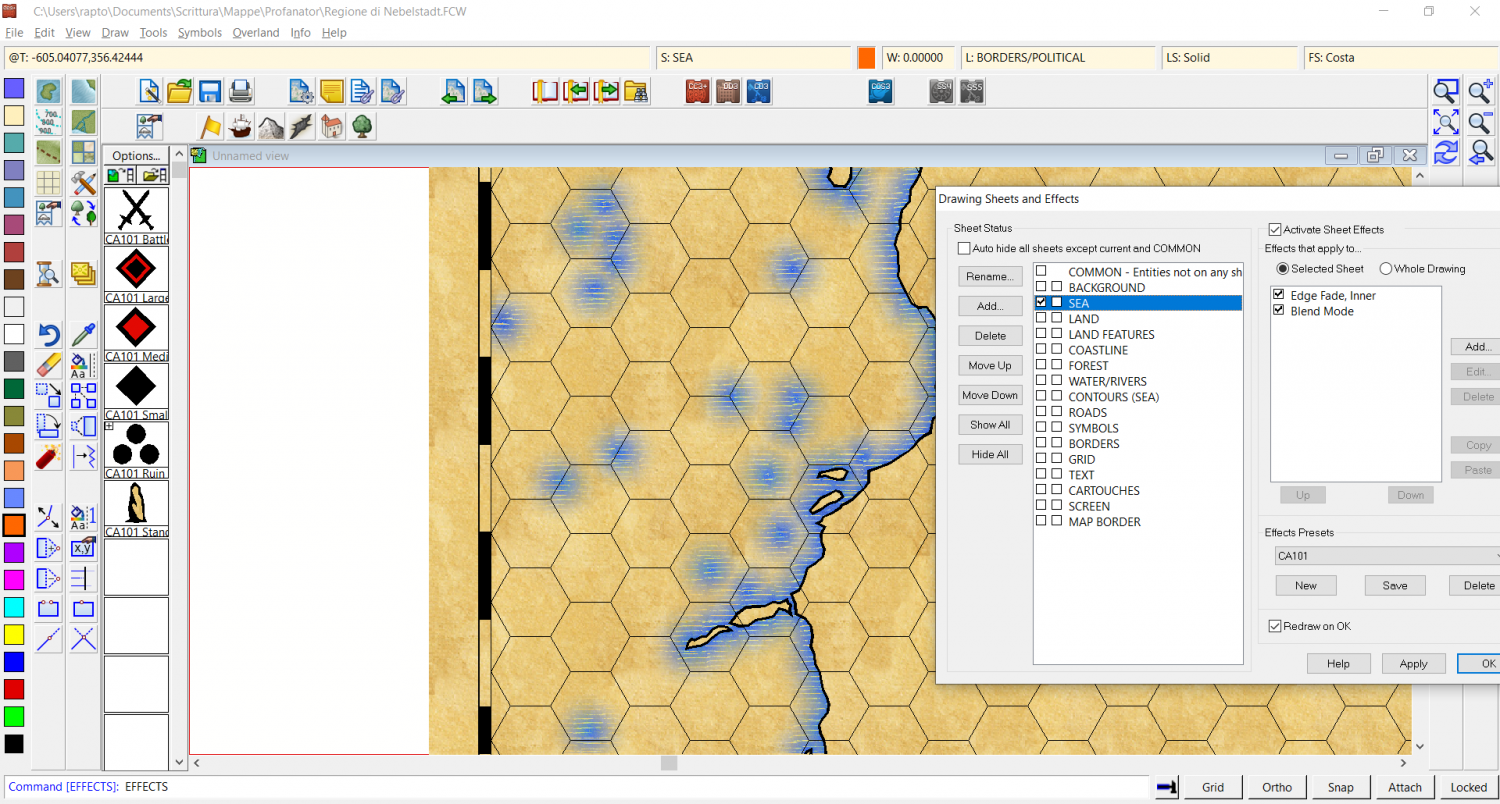Select the Whole Drawing radio button
The width and height of the screenshot is (1500, 804).
[1386, 269]
